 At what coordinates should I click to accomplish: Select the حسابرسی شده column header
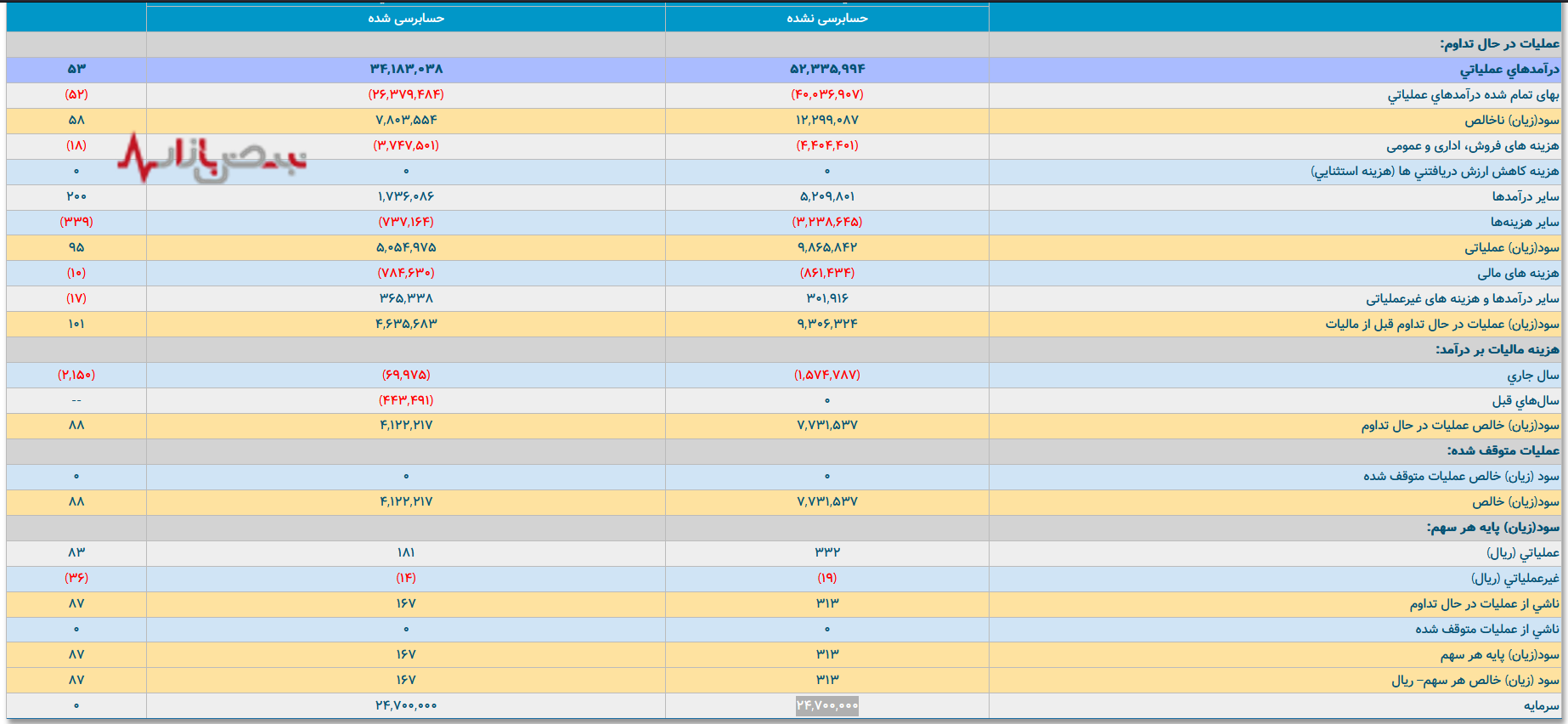406,18
